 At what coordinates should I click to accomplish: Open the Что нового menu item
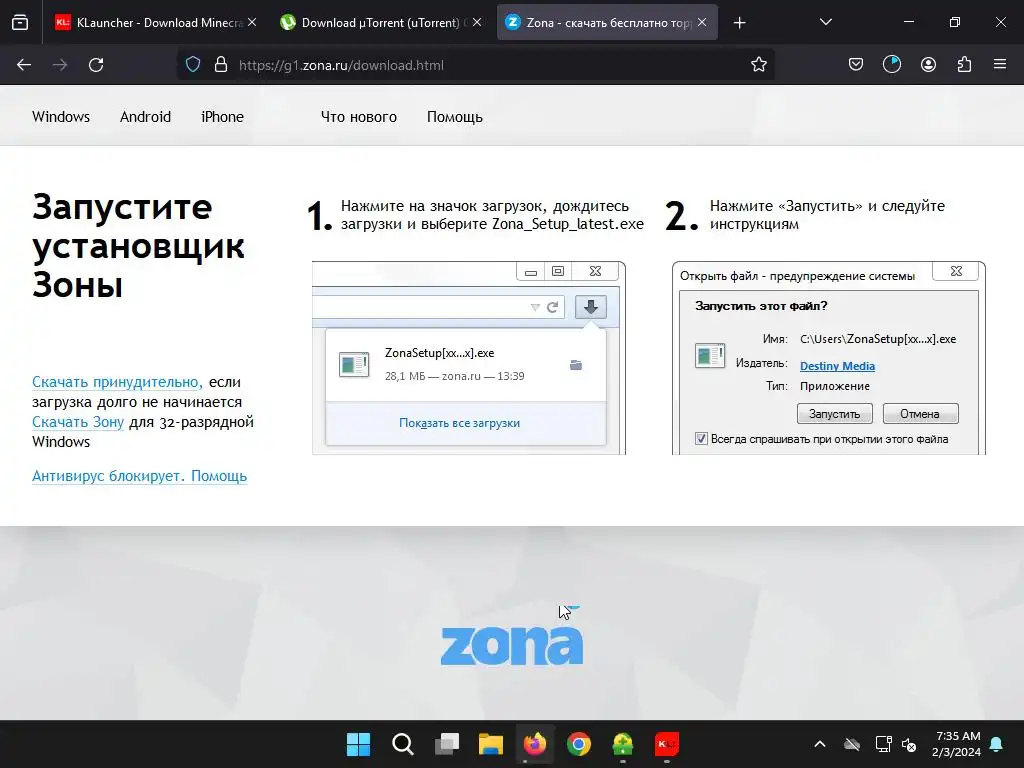[359, 117]
